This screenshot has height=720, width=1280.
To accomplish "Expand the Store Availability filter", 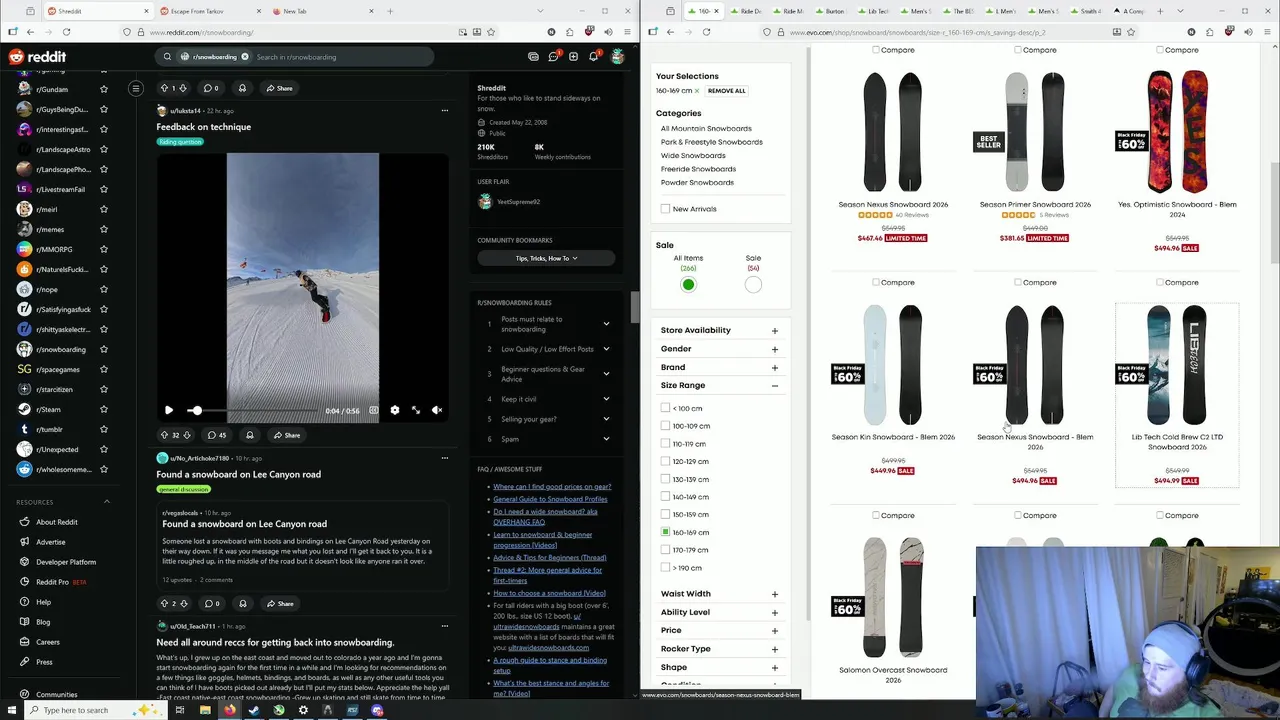I will [775, 330].
